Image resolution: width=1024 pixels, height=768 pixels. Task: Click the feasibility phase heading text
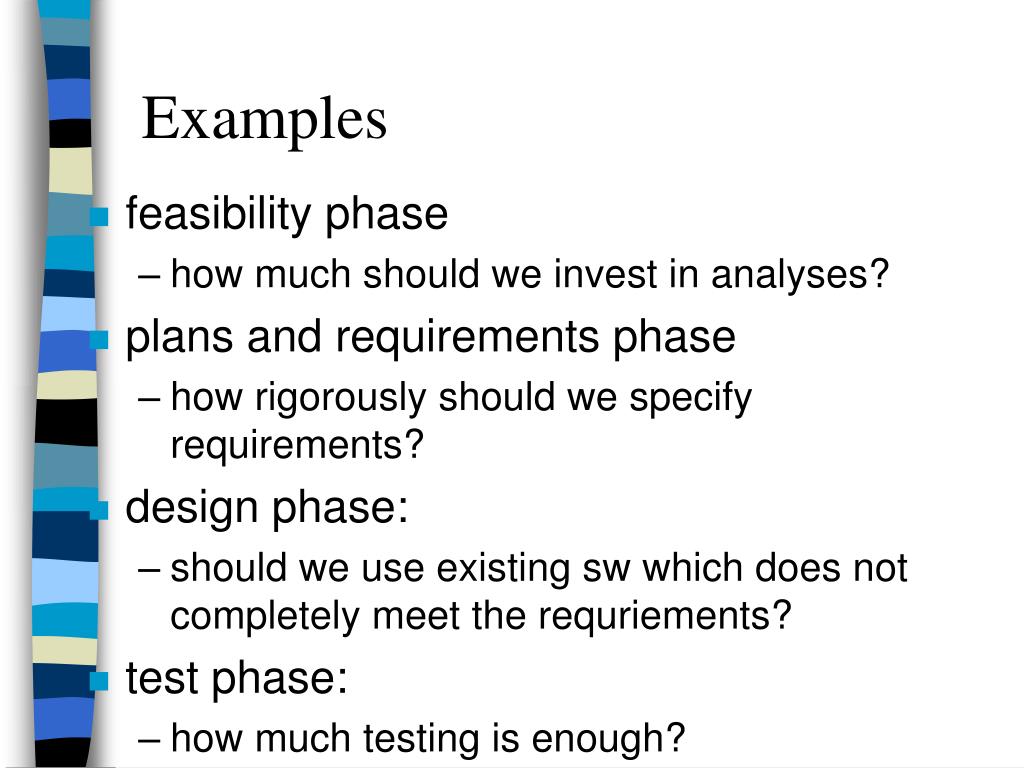pos(287,214)
